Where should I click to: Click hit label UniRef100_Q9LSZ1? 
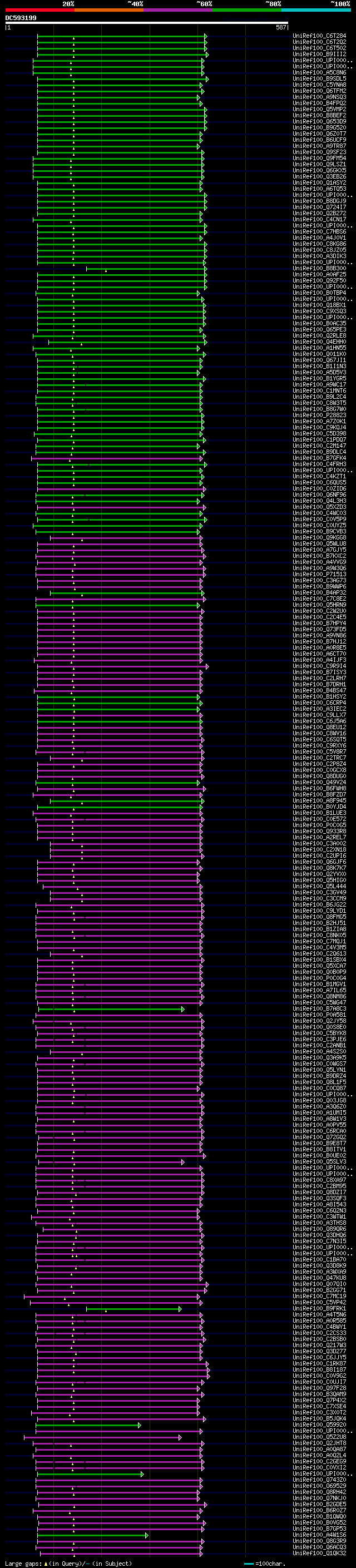319,164
